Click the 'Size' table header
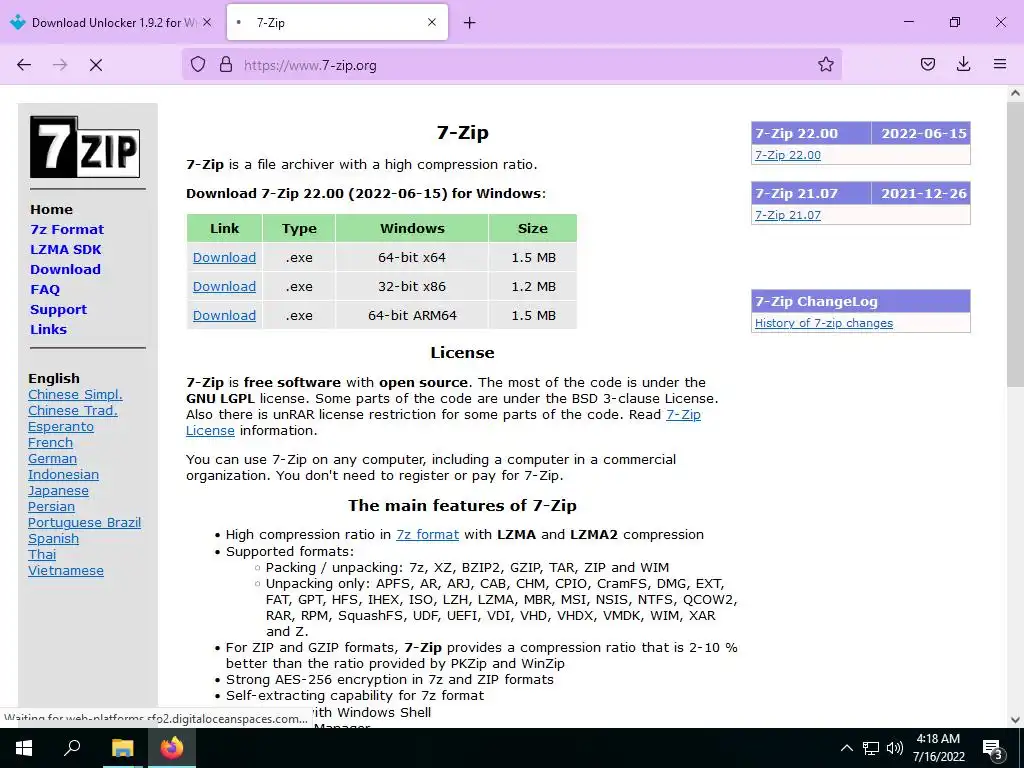 click(532, 229)
